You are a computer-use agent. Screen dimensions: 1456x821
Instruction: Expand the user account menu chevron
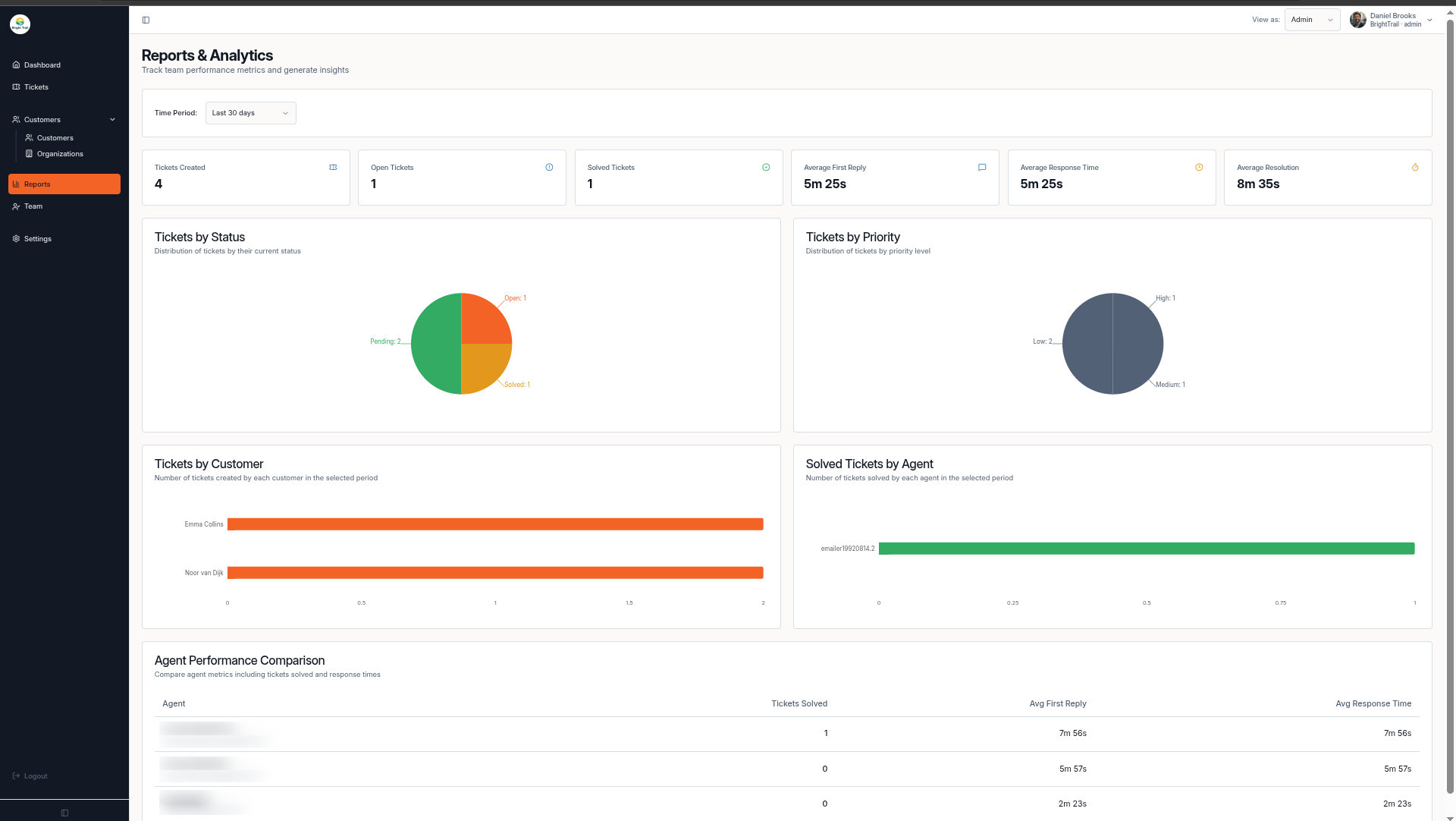tap(1429, 20)
